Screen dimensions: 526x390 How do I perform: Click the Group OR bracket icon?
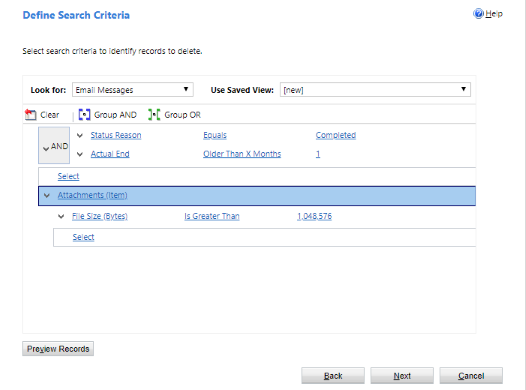coord(154,114)
